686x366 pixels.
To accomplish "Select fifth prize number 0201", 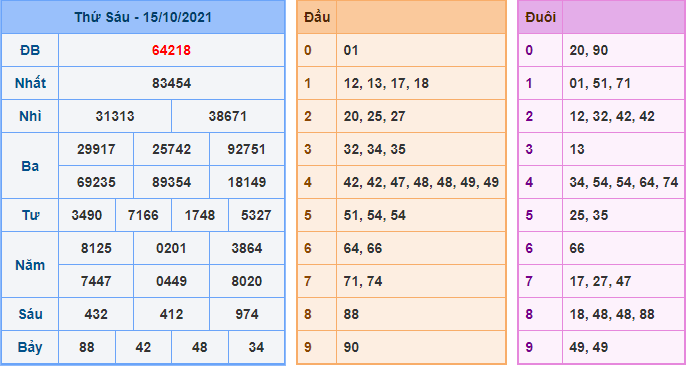I will point(172,248).
